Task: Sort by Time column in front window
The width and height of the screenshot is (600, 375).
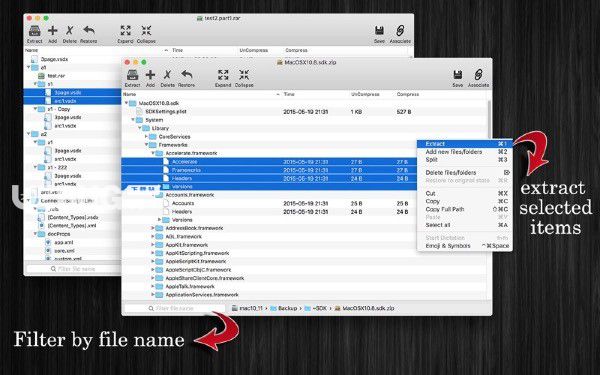Action: (315, 94)
